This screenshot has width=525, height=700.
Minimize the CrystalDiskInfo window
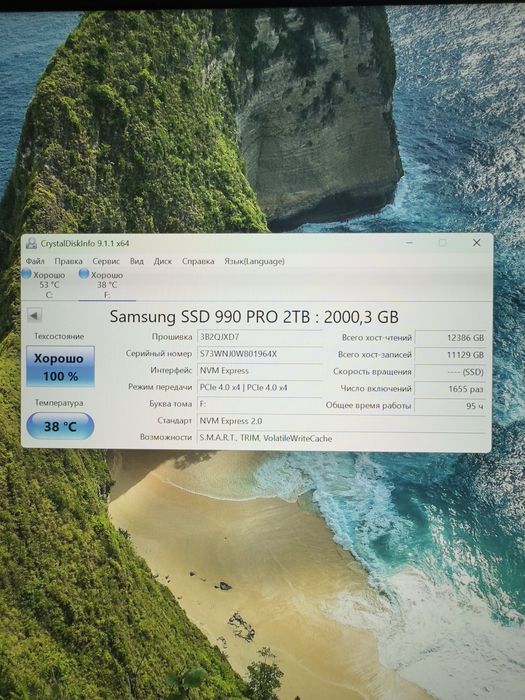pyautogui.click(x=409, y=243)
